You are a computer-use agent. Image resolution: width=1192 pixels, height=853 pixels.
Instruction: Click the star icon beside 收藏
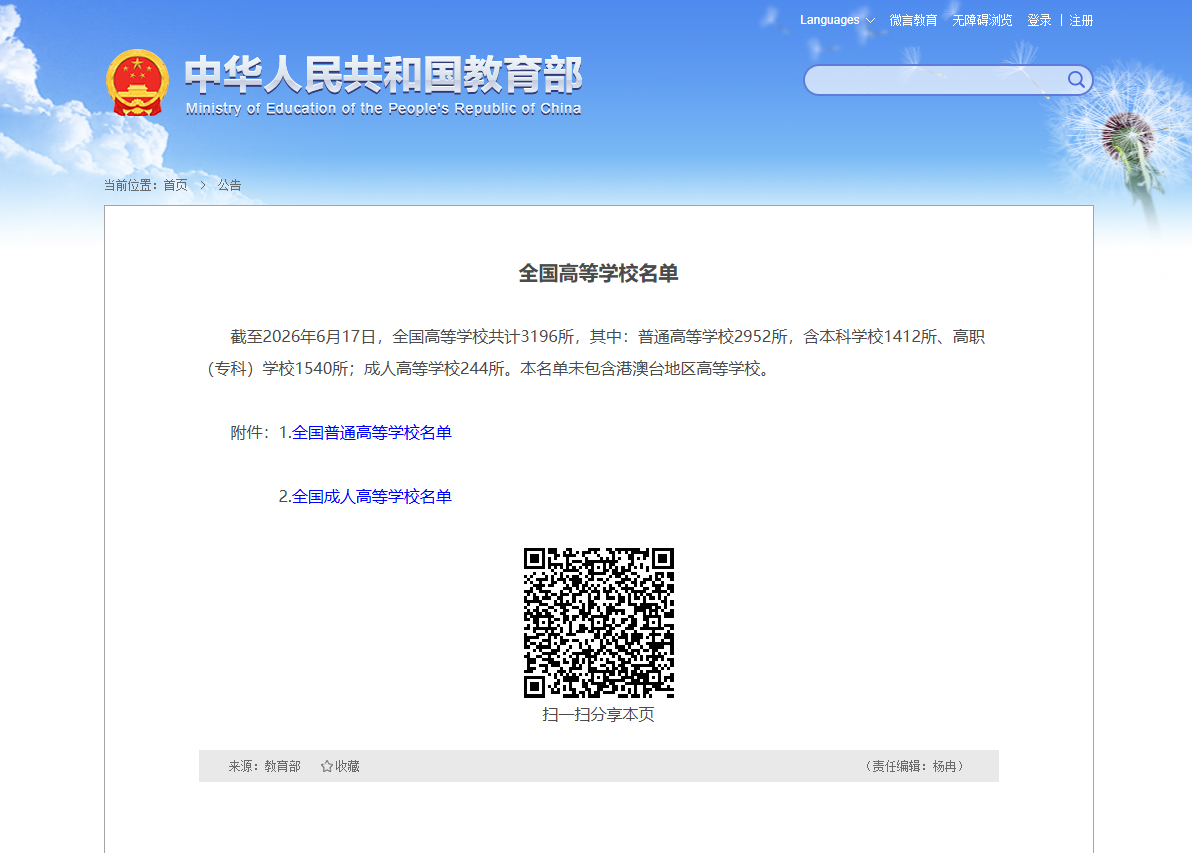coord(327,766)
